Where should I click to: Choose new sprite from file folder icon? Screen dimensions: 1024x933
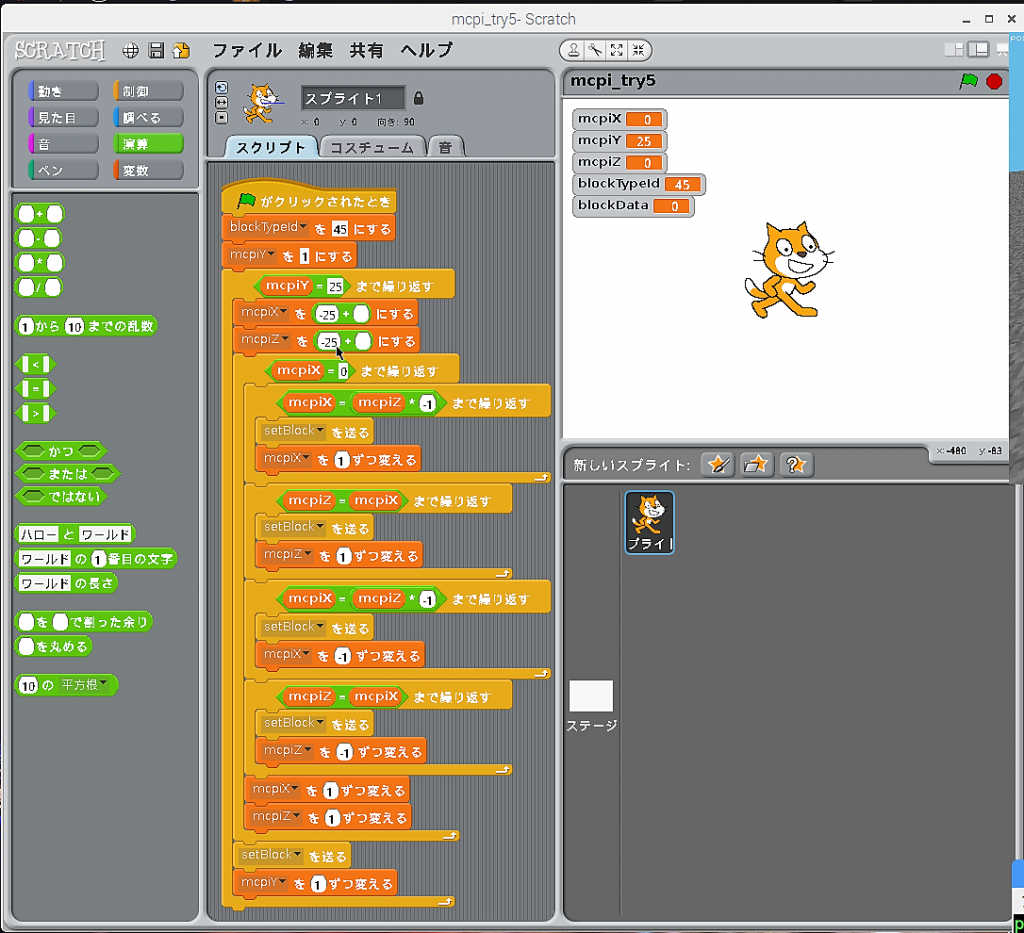[757, 464]
